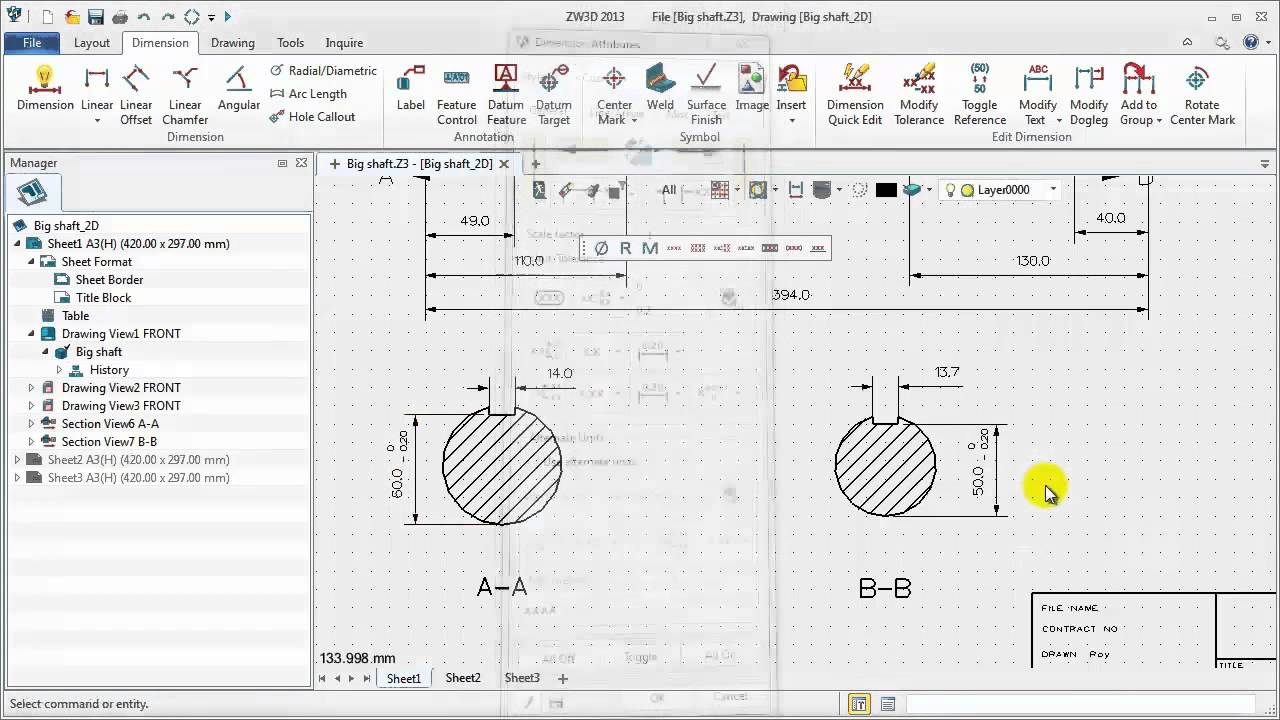Choose the Linear dimension tool
The width and height of the screenshot is (1280, 720).
97,89
